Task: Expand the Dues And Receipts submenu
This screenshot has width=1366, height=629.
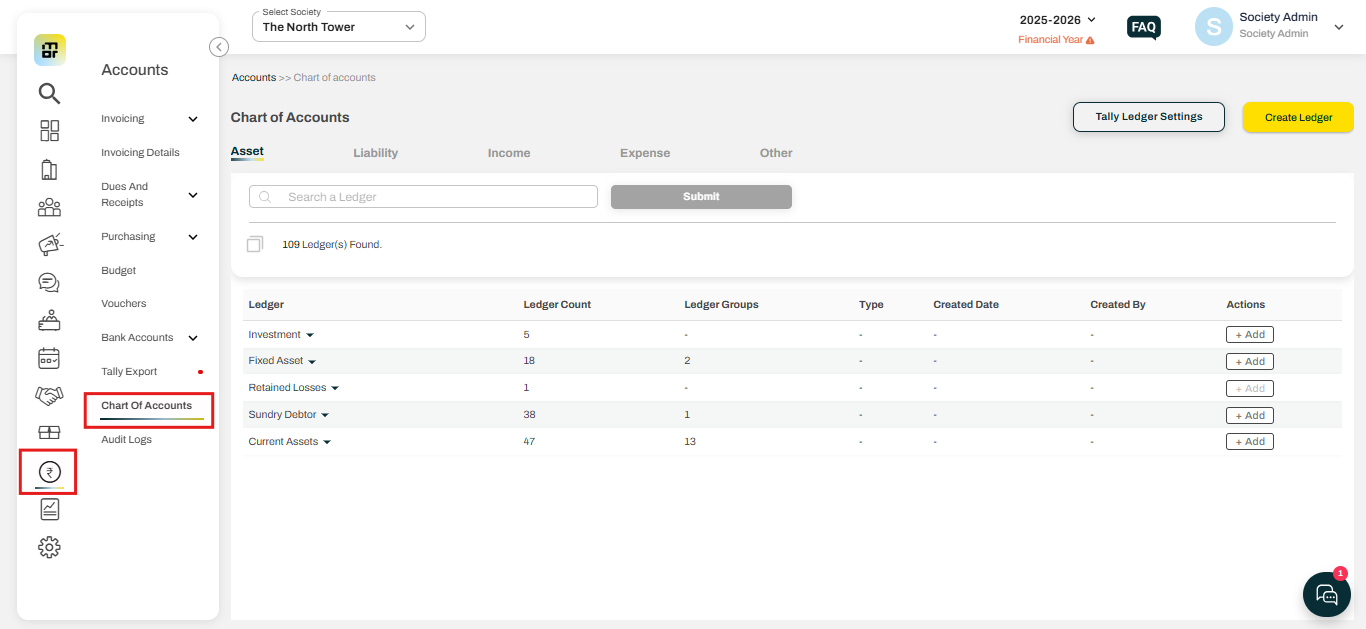Action: click(x=193, y=195)
